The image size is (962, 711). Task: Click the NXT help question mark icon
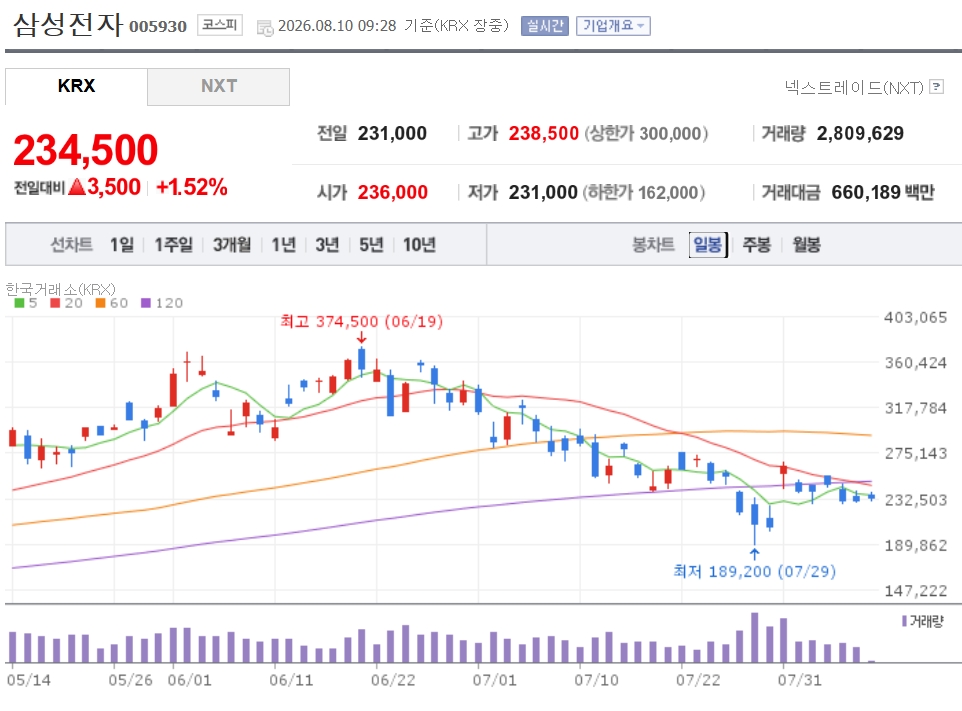[936, 86]
